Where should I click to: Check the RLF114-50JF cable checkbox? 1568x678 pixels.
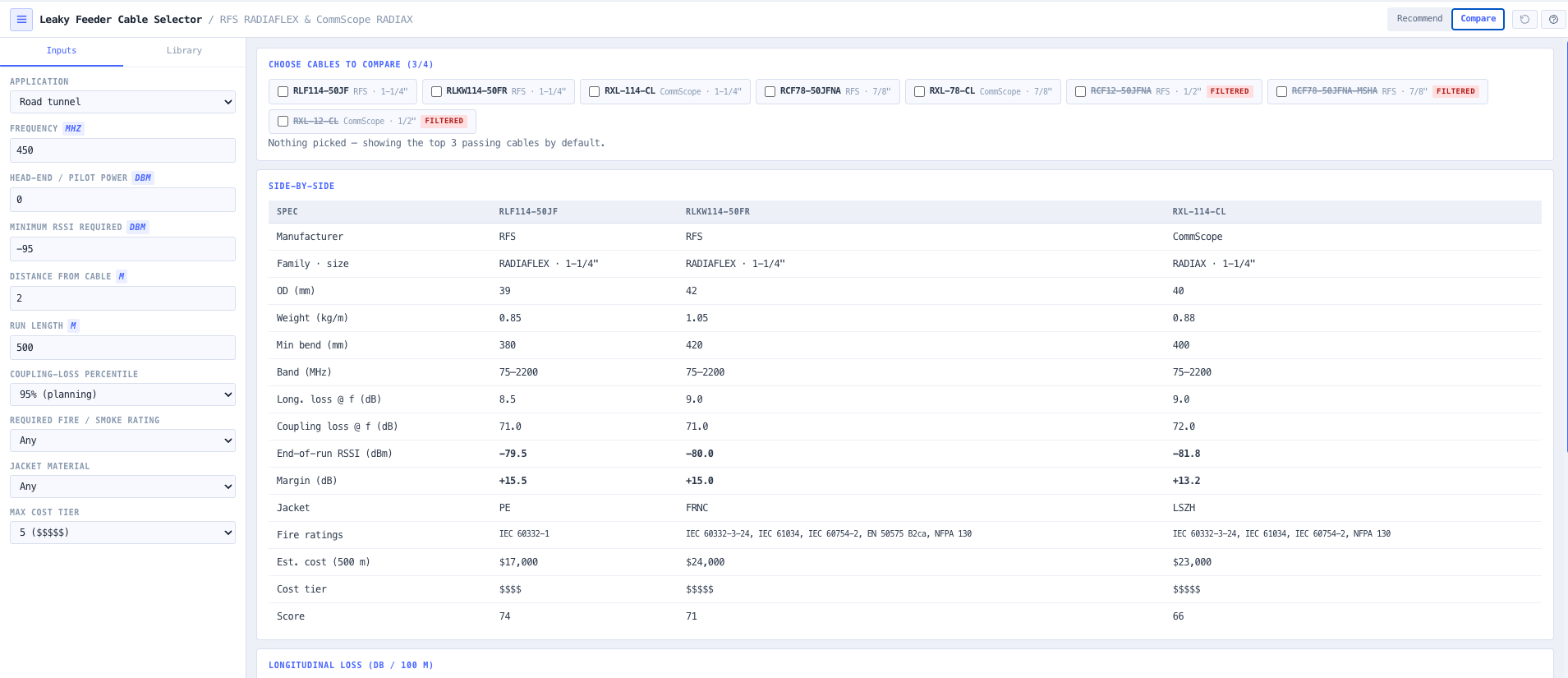(283, 91)
